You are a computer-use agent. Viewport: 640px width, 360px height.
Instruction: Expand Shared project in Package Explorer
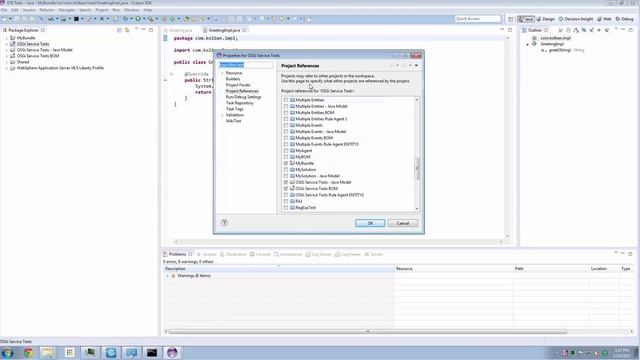tap(7, 62)
